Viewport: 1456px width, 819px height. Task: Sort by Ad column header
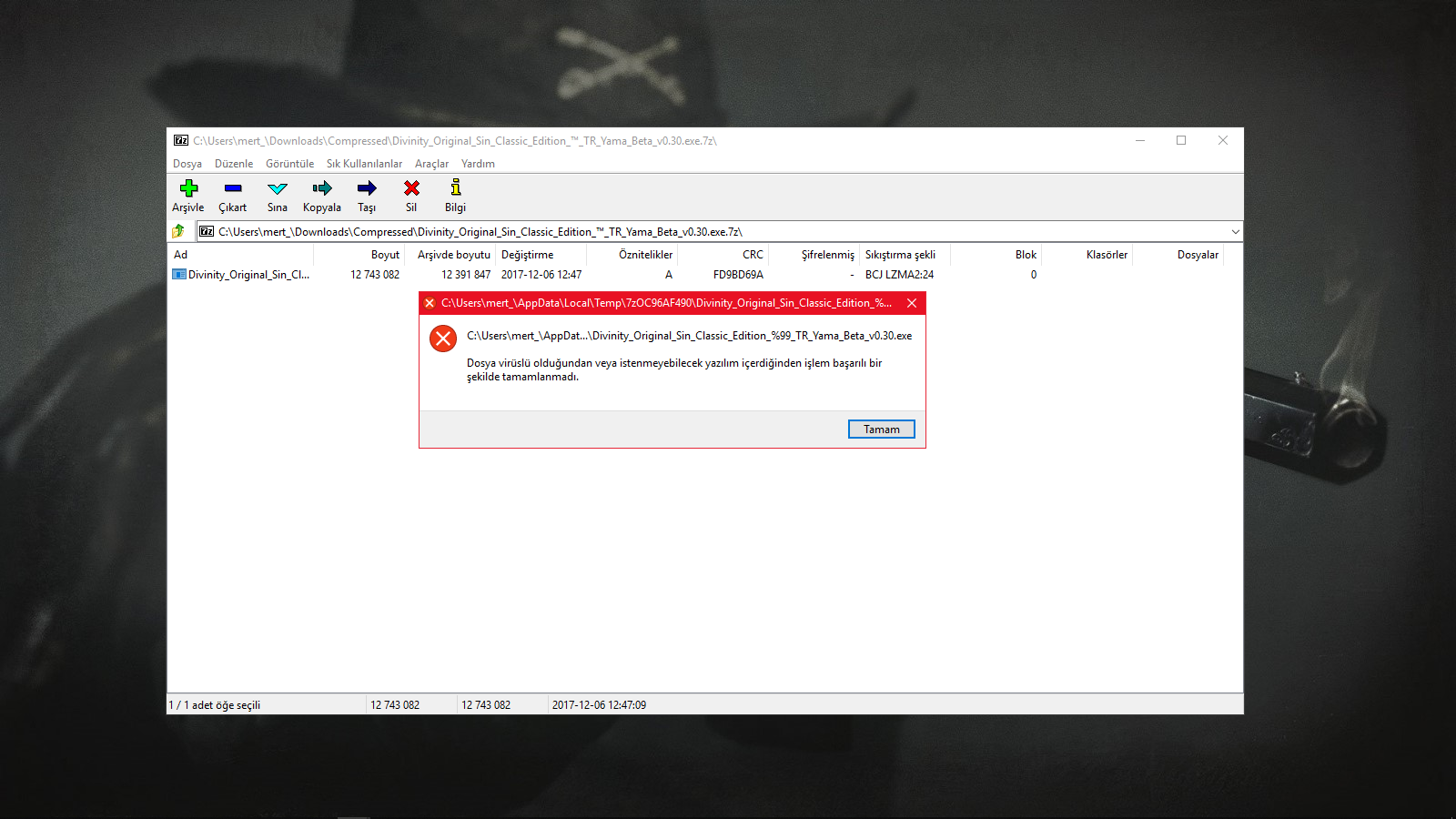click(x=240, y=255)
